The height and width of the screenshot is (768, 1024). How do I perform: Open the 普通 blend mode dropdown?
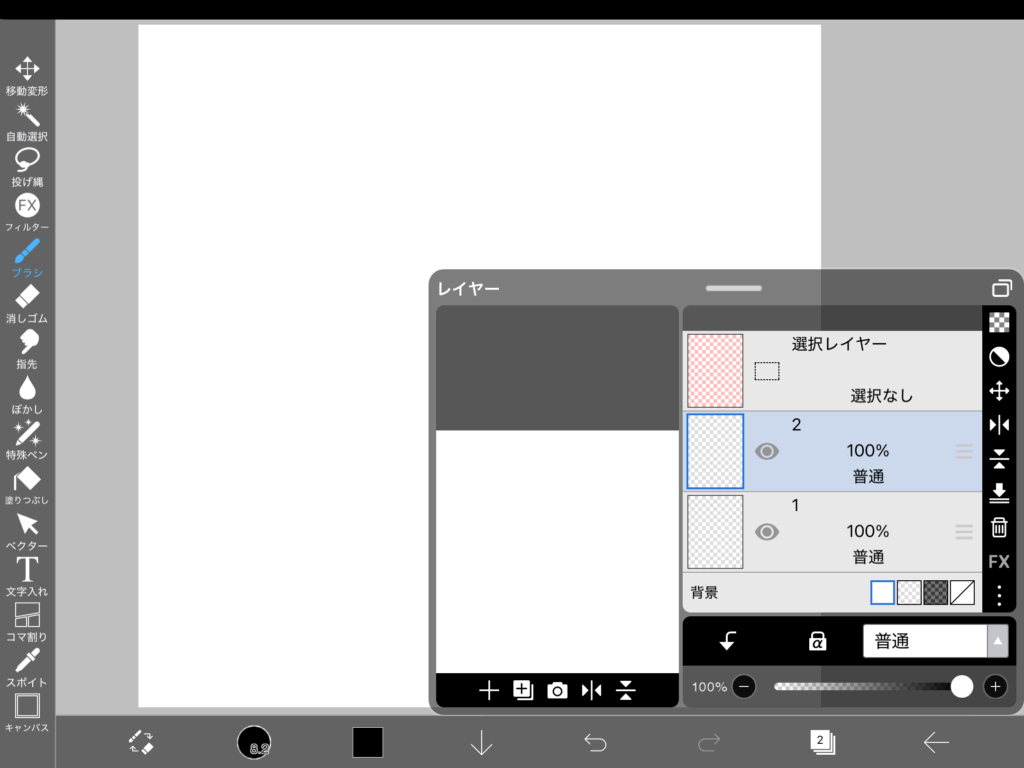tap(935, 641)
